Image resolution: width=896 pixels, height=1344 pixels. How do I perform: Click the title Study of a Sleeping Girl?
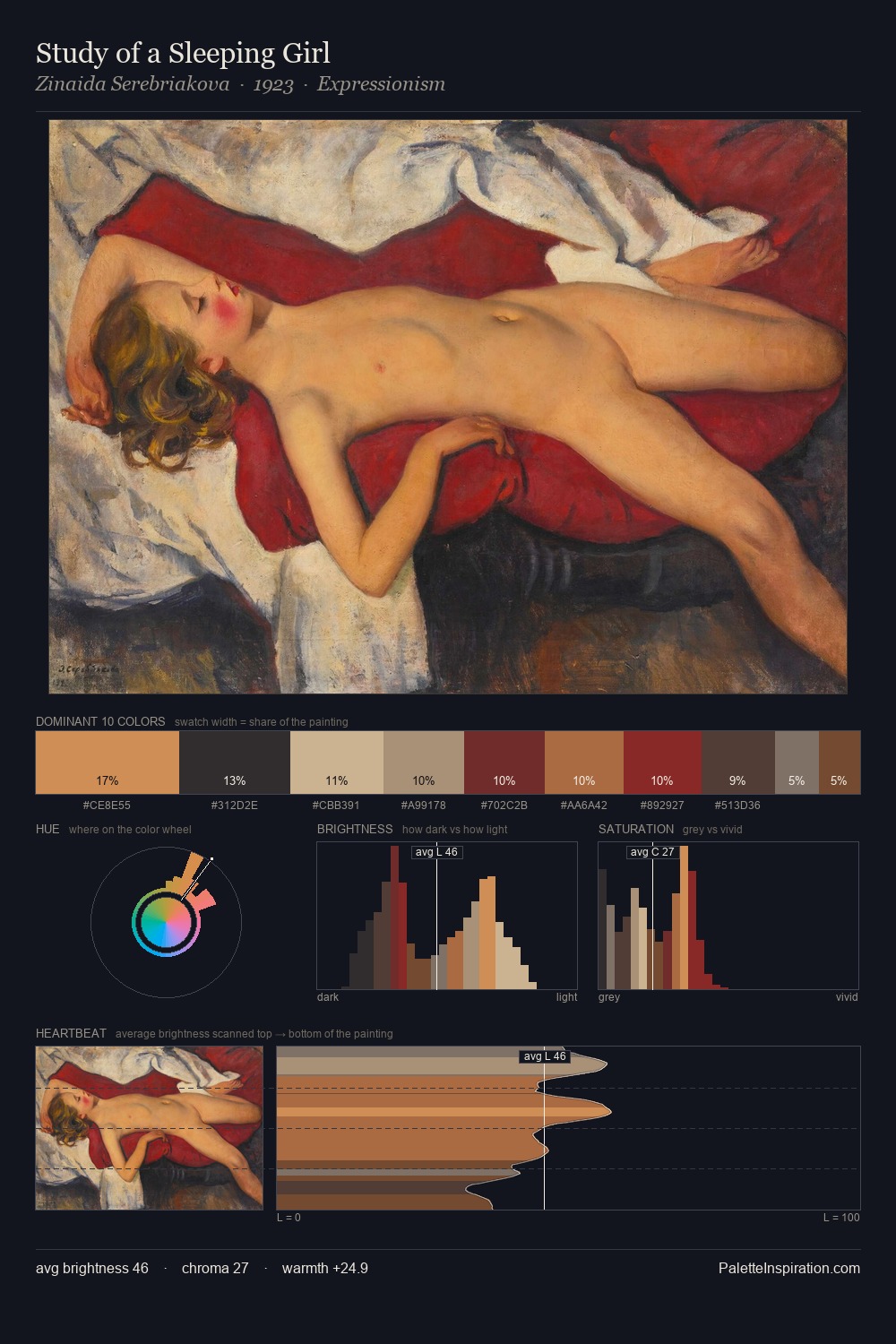click(183, 54)
